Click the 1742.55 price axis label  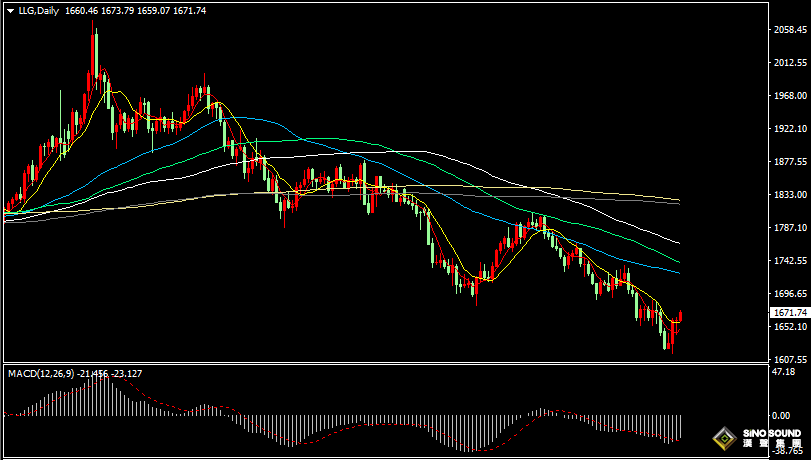(790, 261)
